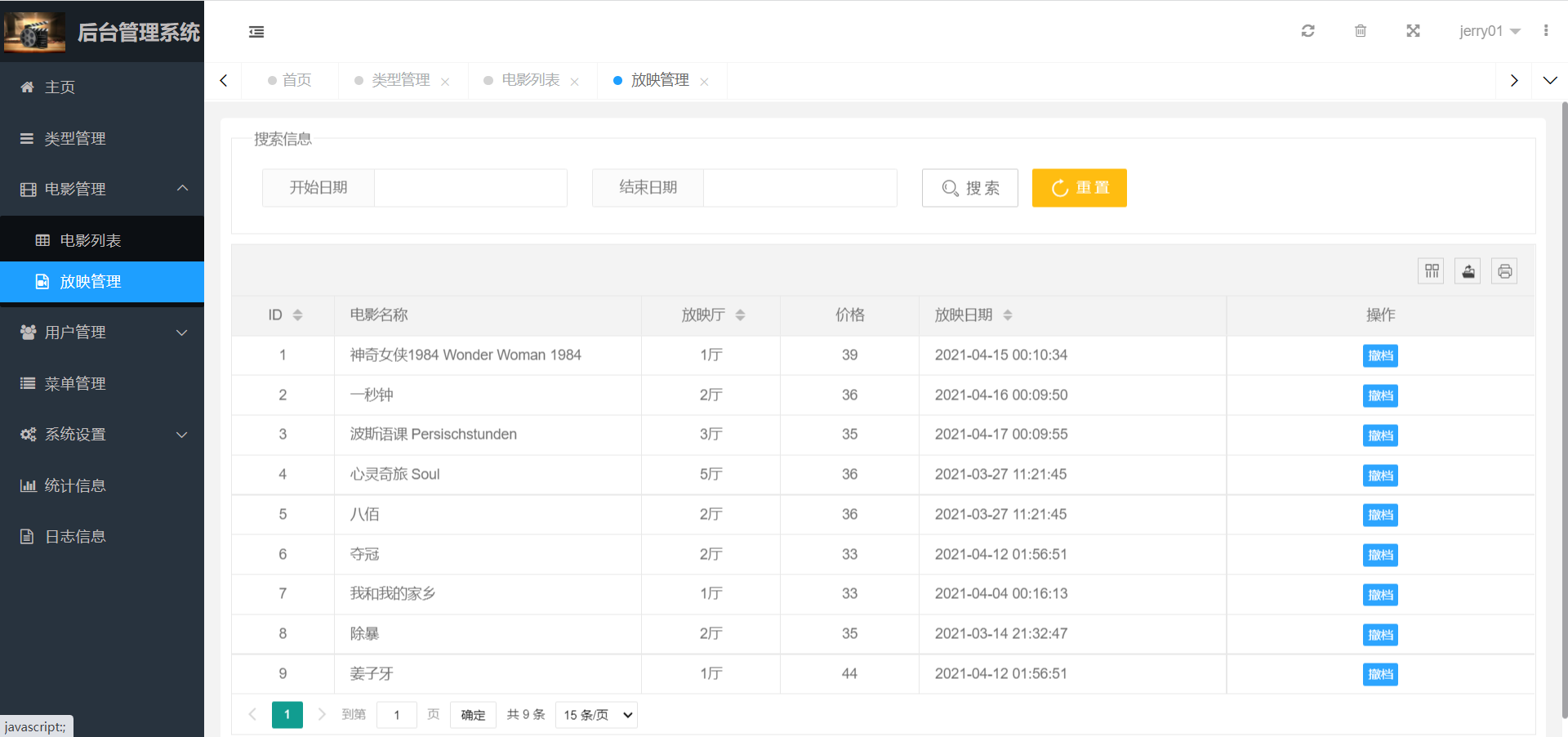Select page 1 in pagination
Viewport: 1568px width, 737px height.
point(287,715)
